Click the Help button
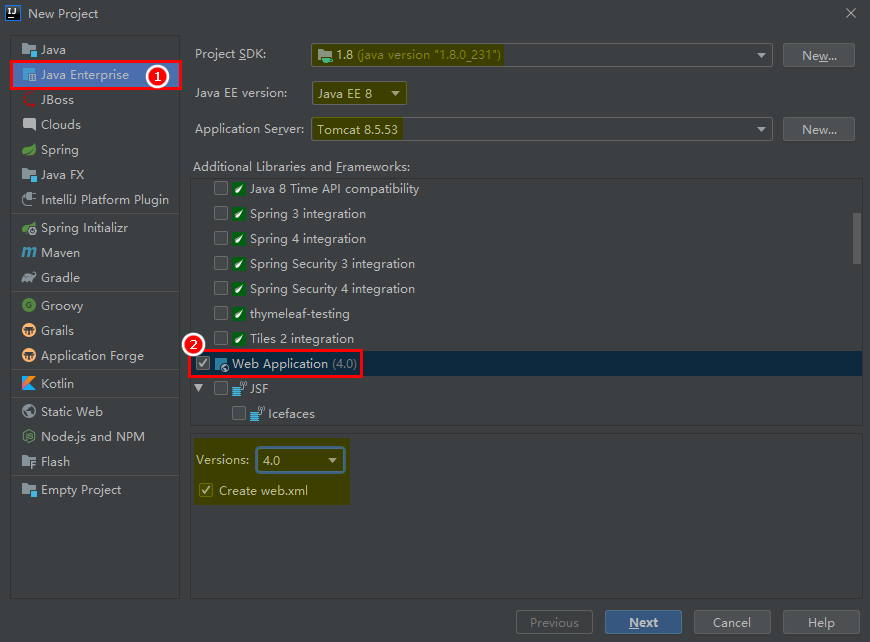The height and width of the screenshot is (642, 870). pos(821,623)
